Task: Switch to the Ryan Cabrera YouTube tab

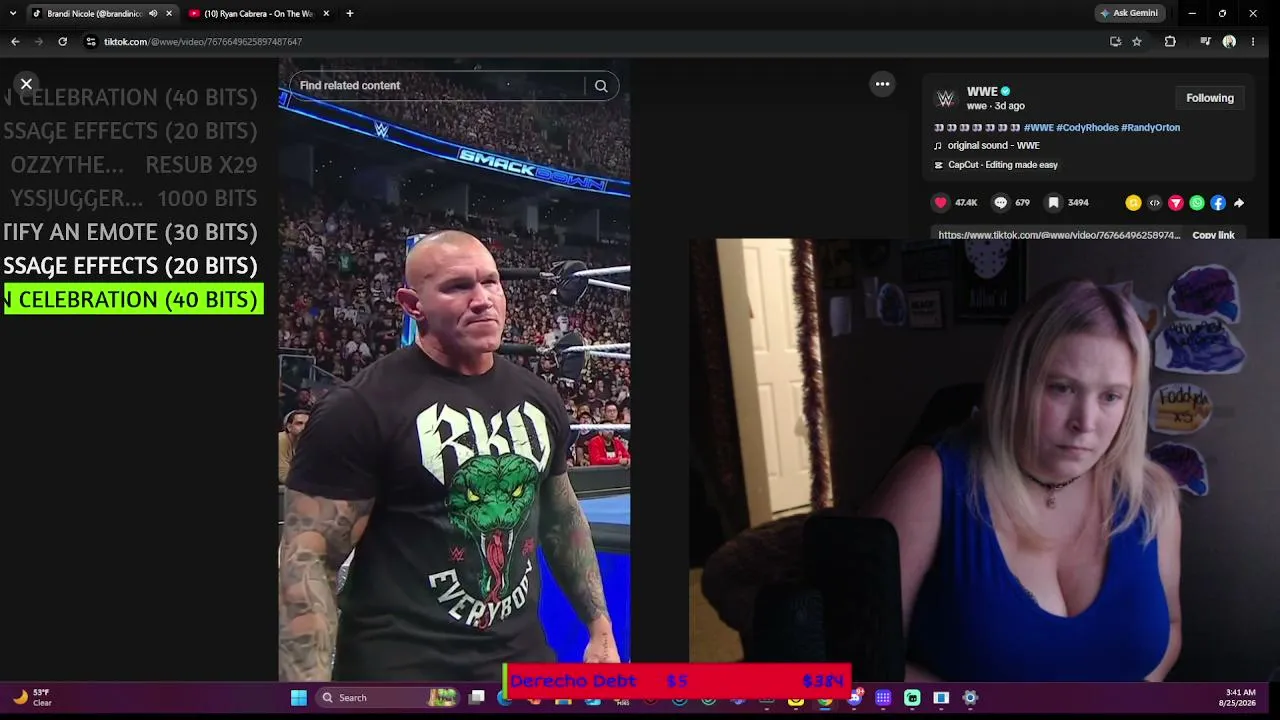Action: [259, 14]
